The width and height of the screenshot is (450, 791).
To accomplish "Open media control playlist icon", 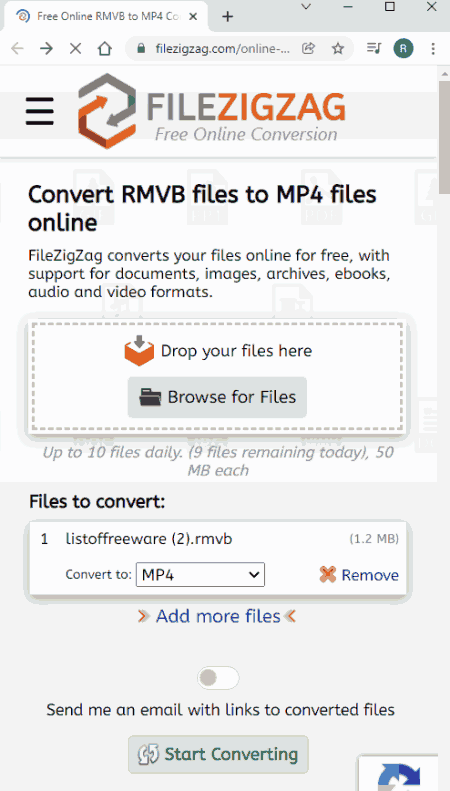I will click(374, 48).
